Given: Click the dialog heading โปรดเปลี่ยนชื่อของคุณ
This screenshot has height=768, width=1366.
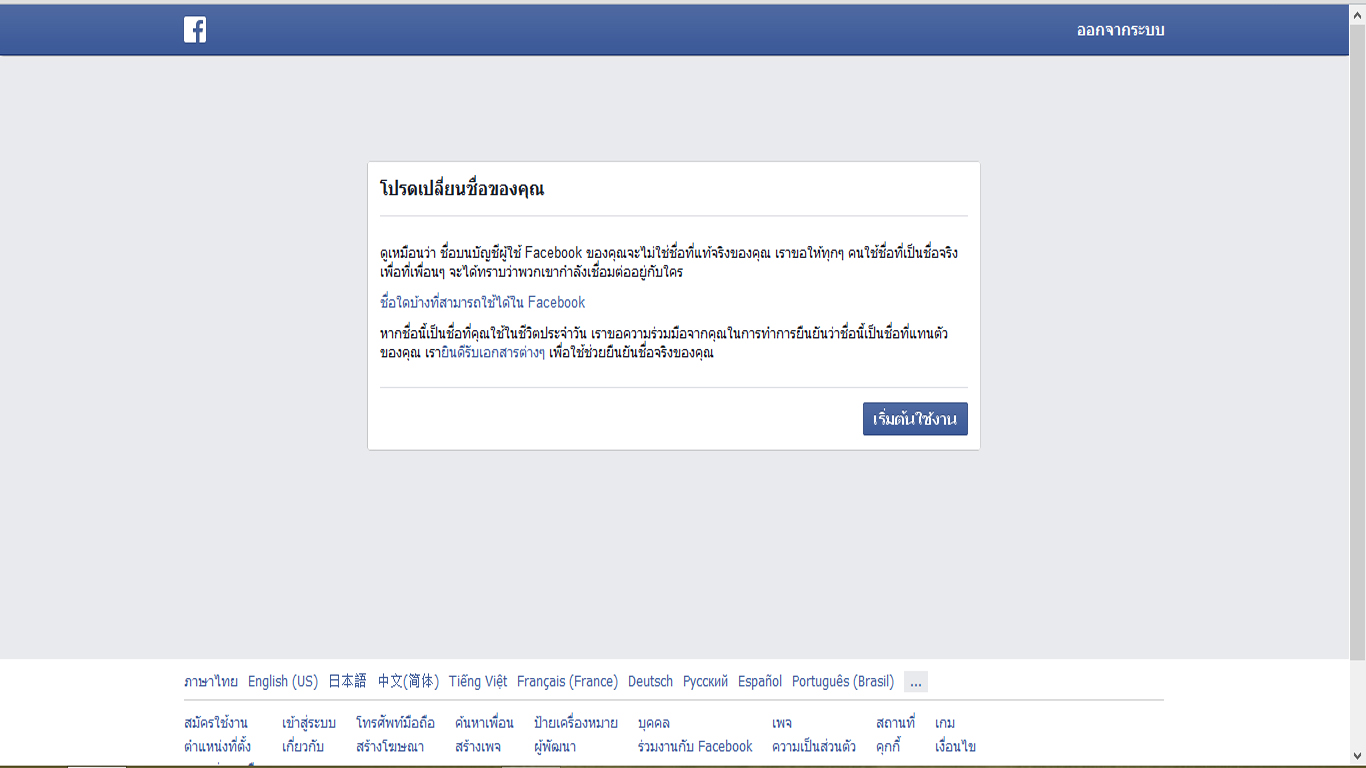Looking at the screenshot, I should [x=462, y=188].
